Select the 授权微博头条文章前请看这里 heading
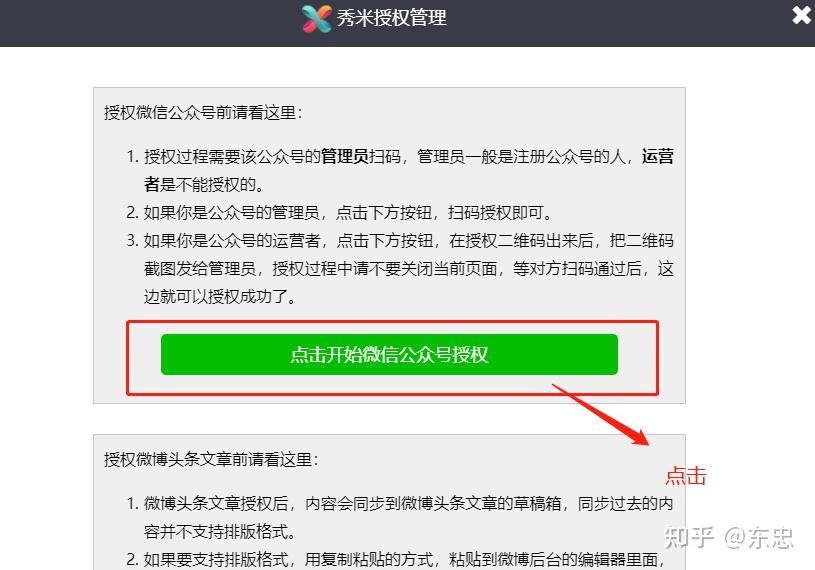Screen dimensions: 815x570 (211, 459)
